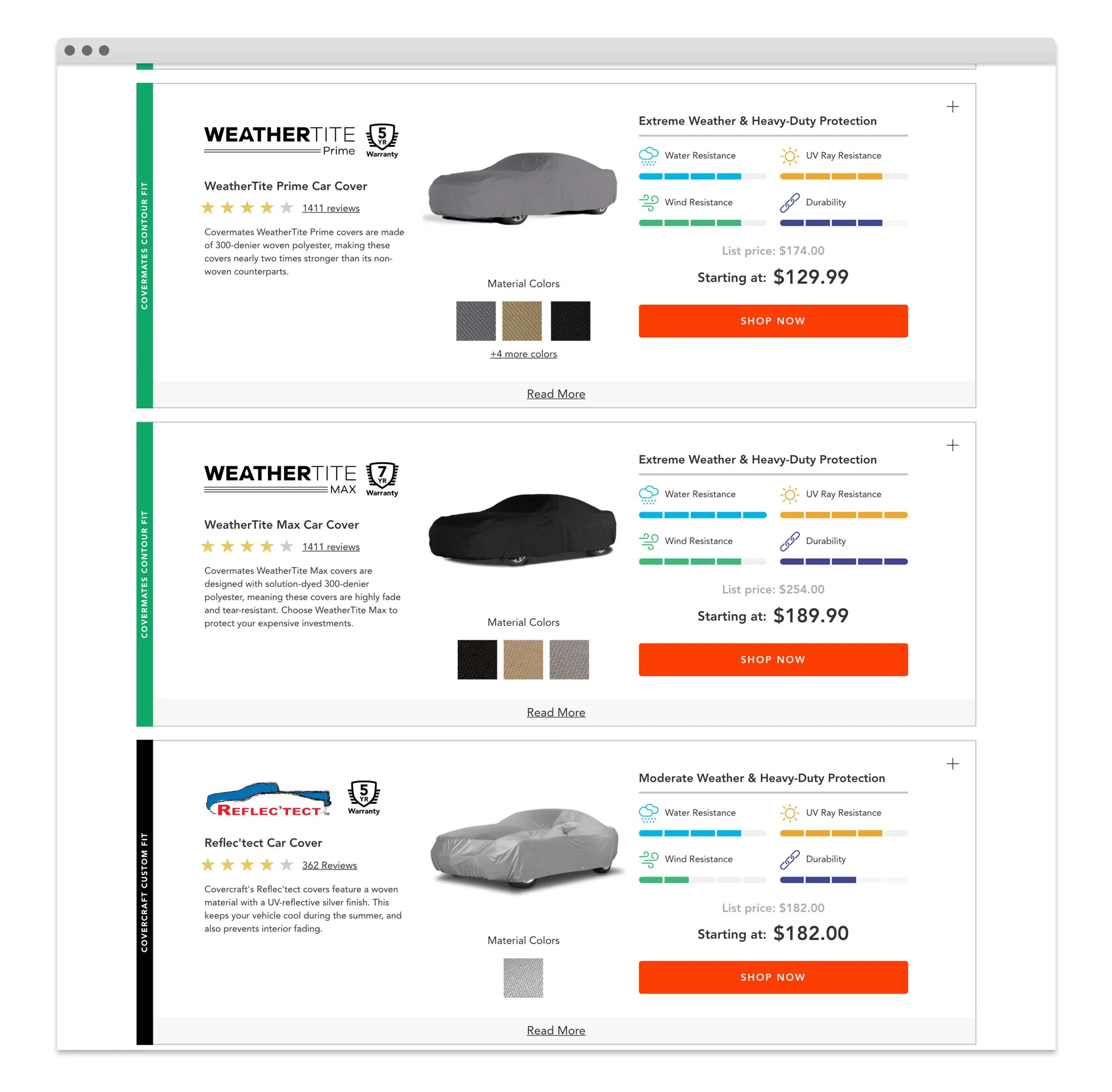Click the Reflec'tect brand logo
The height and width of the screenshot is (1092, 1112).
269,799
